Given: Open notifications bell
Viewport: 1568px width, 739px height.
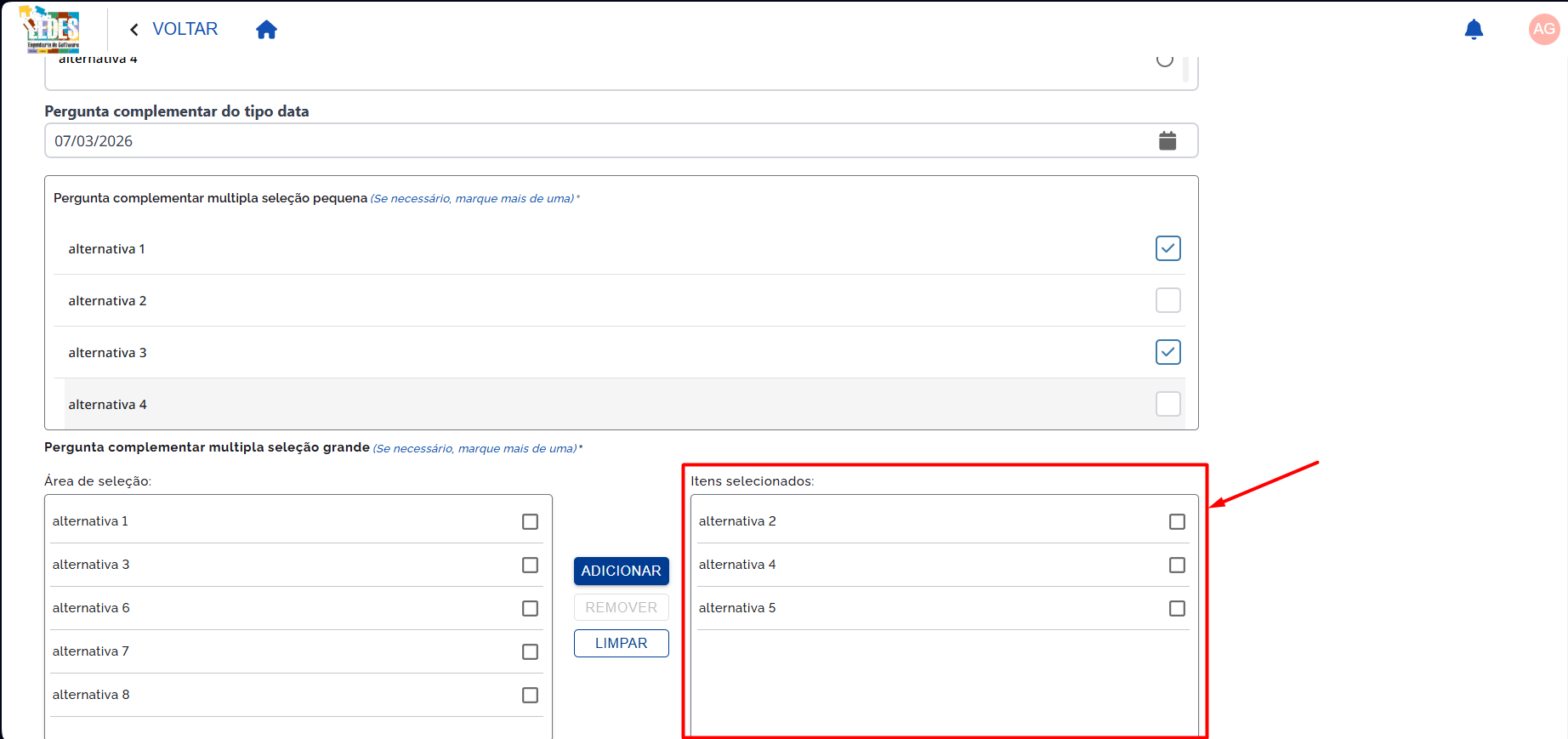Looking at the screenshot, I should coord(1474,30).
